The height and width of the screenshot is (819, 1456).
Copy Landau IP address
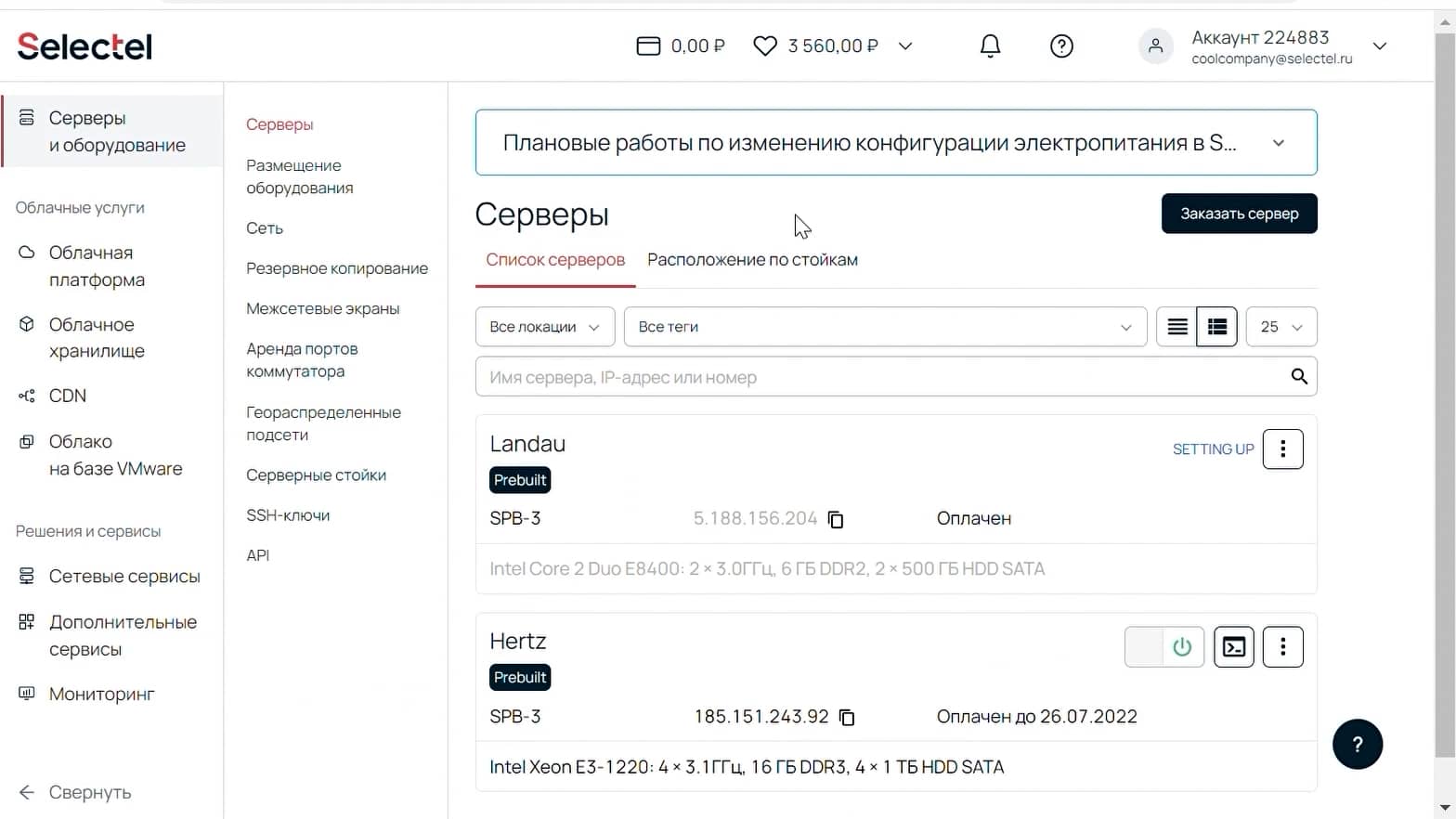coord(836,519)
